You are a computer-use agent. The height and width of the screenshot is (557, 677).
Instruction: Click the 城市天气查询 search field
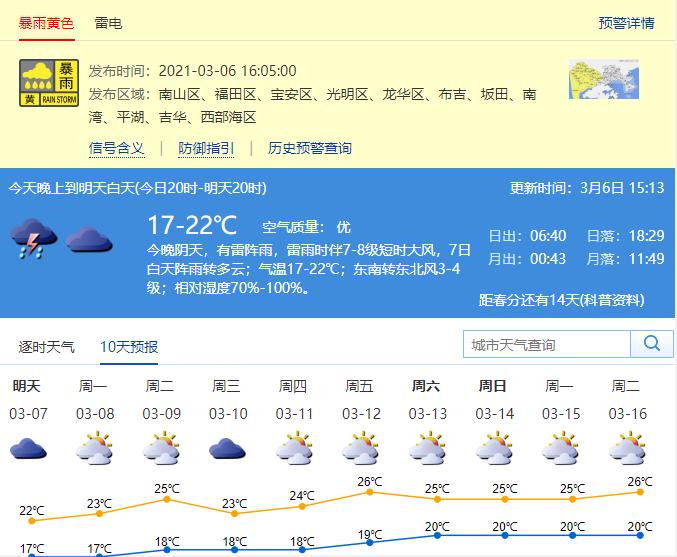click(547, 344)
